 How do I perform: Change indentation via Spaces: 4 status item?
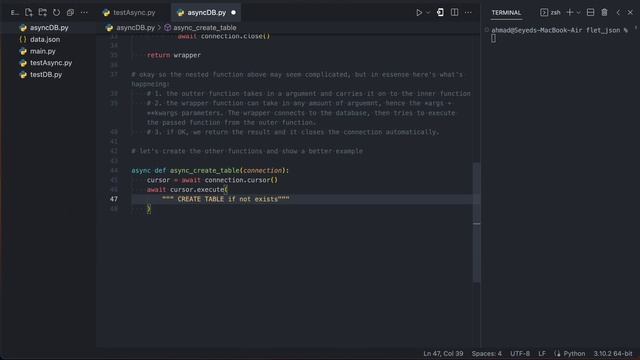[x=487, y=353]
